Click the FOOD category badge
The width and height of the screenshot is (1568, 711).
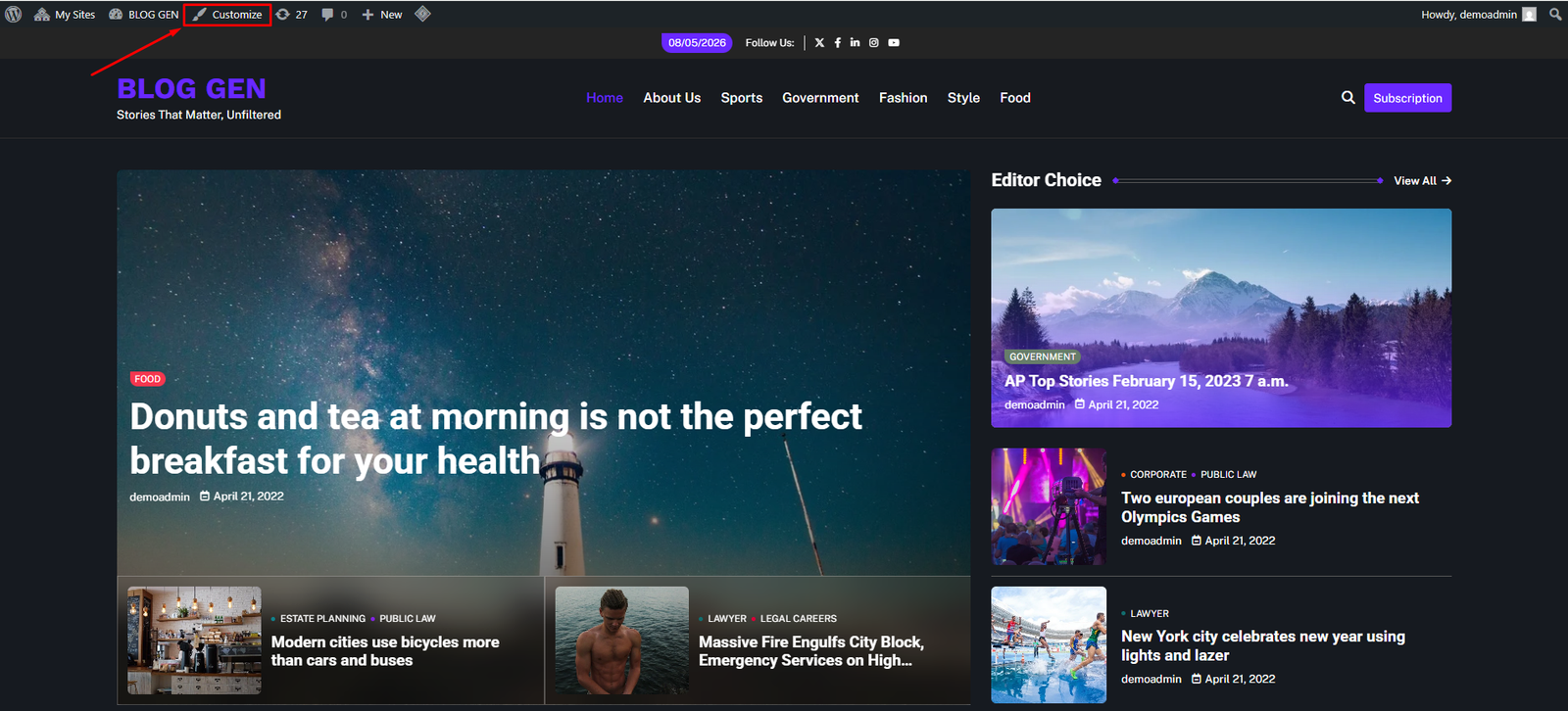148,379
